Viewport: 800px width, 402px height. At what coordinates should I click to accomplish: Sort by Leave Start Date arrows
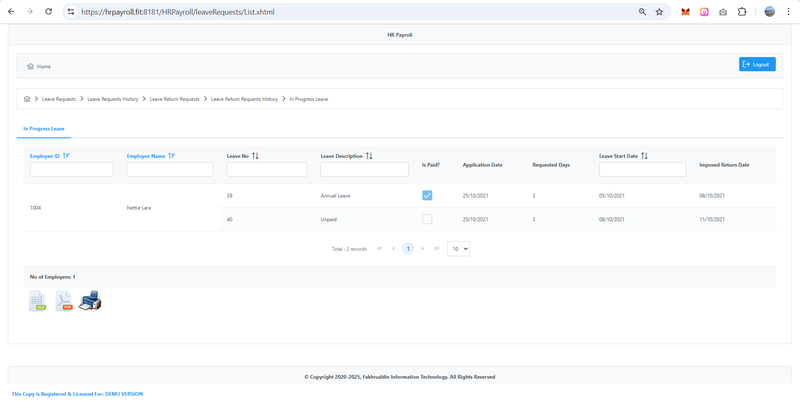(x=644, y=156)
